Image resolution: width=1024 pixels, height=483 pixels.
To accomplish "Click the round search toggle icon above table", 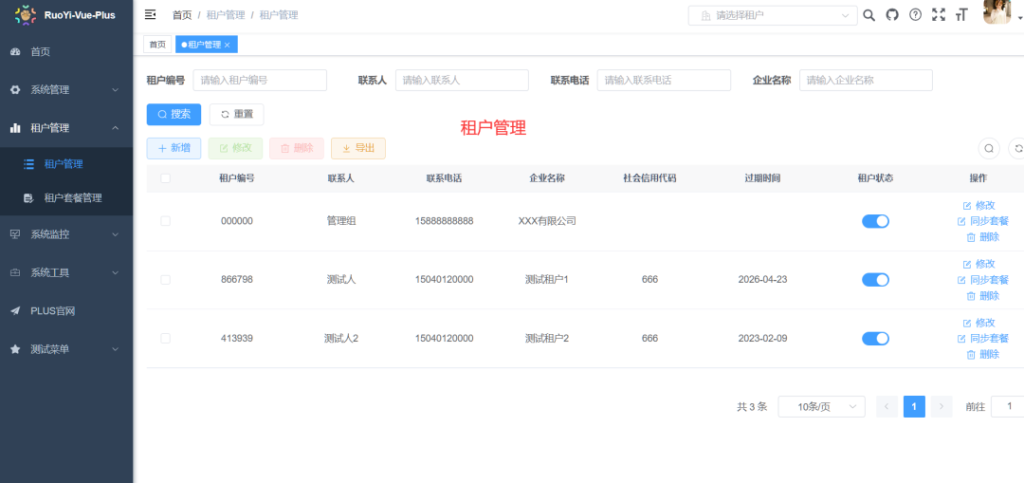I will tap(988, 148).
